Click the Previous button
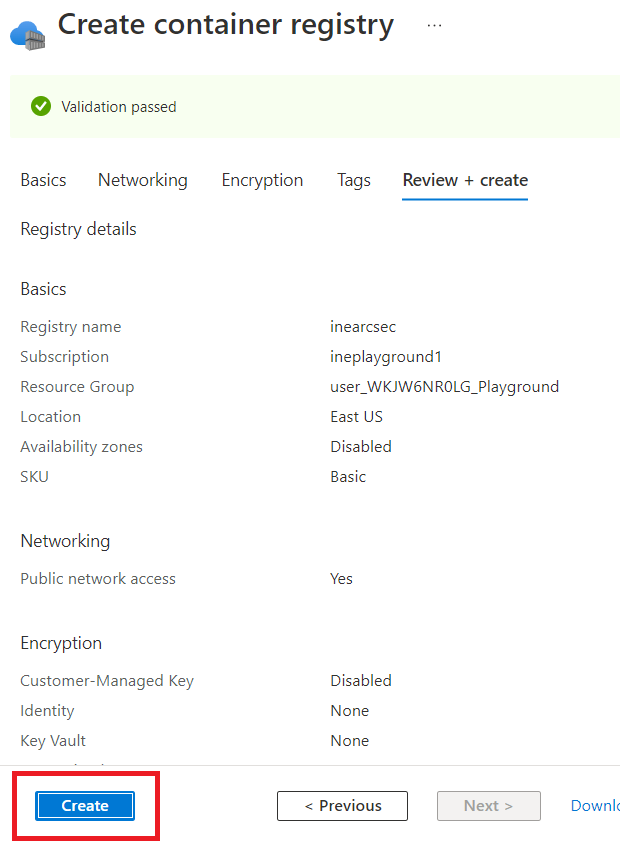The height and width of the screenshot is (849, 620). point(342,806)
